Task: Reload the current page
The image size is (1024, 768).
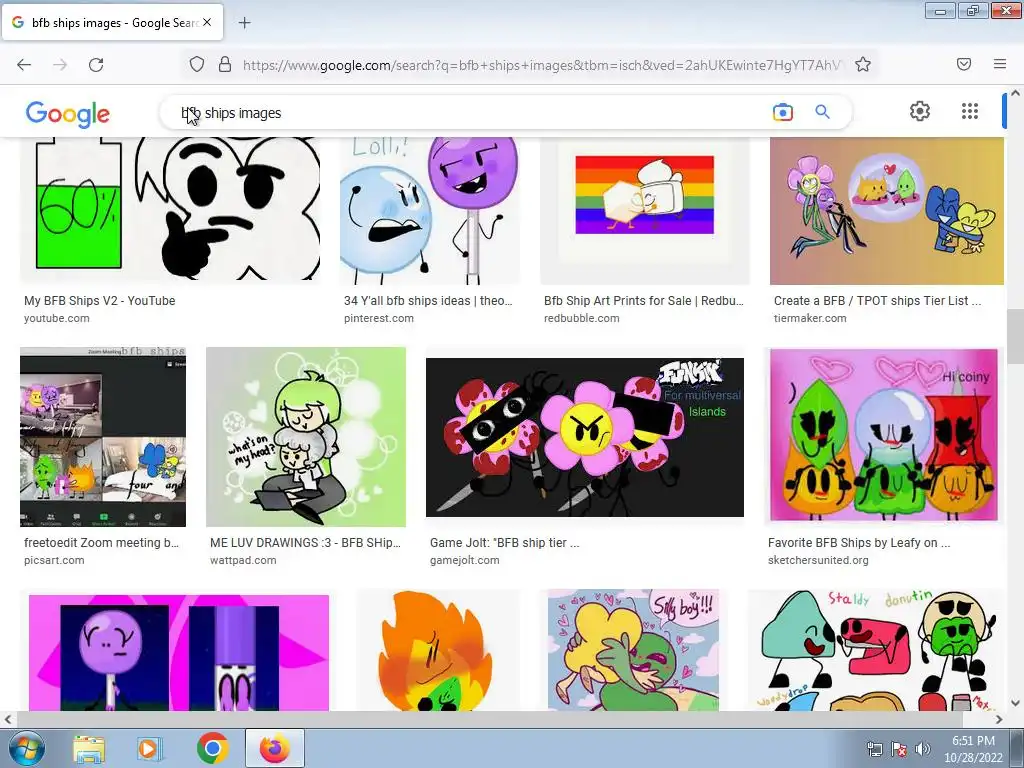Action: (96, 65)
